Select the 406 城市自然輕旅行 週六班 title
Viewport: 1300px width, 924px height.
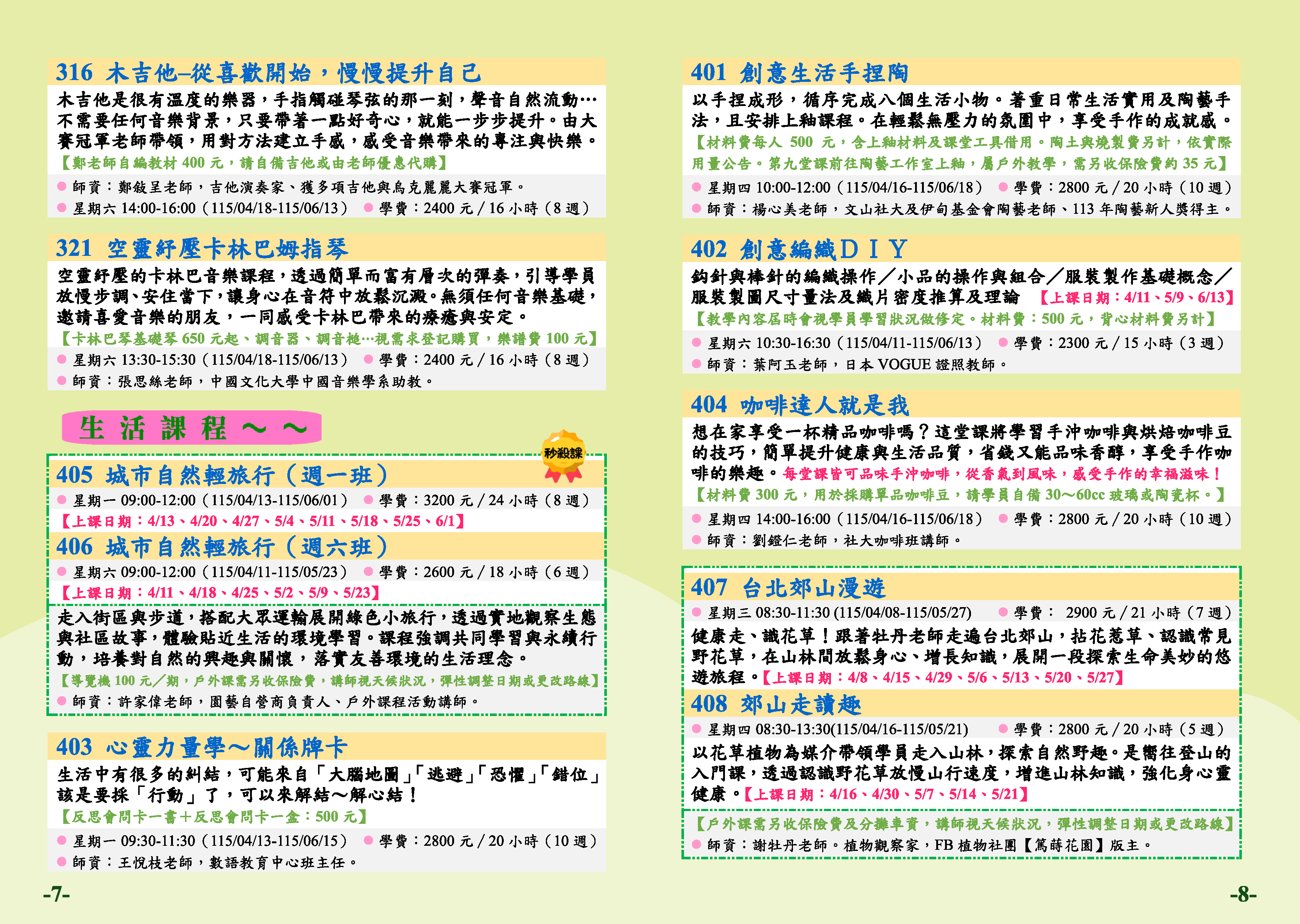pos(222,547)
